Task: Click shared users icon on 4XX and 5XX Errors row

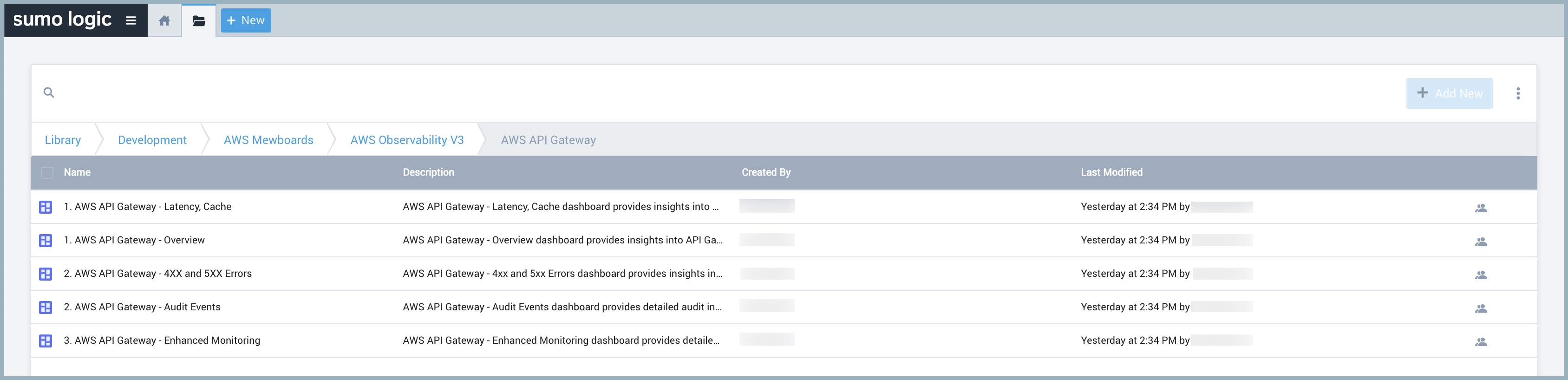Action: click(1480, 275)
